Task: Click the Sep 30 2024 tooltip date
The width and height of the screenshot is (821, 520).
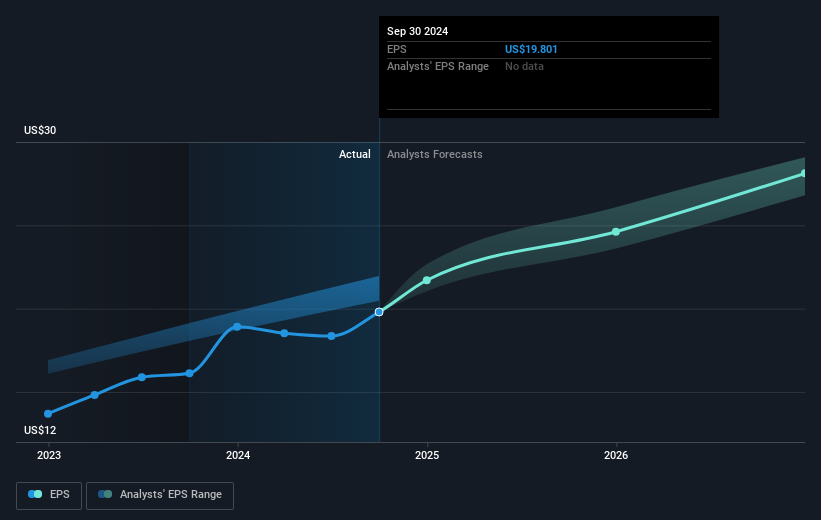Action: [x=417, y=31]
